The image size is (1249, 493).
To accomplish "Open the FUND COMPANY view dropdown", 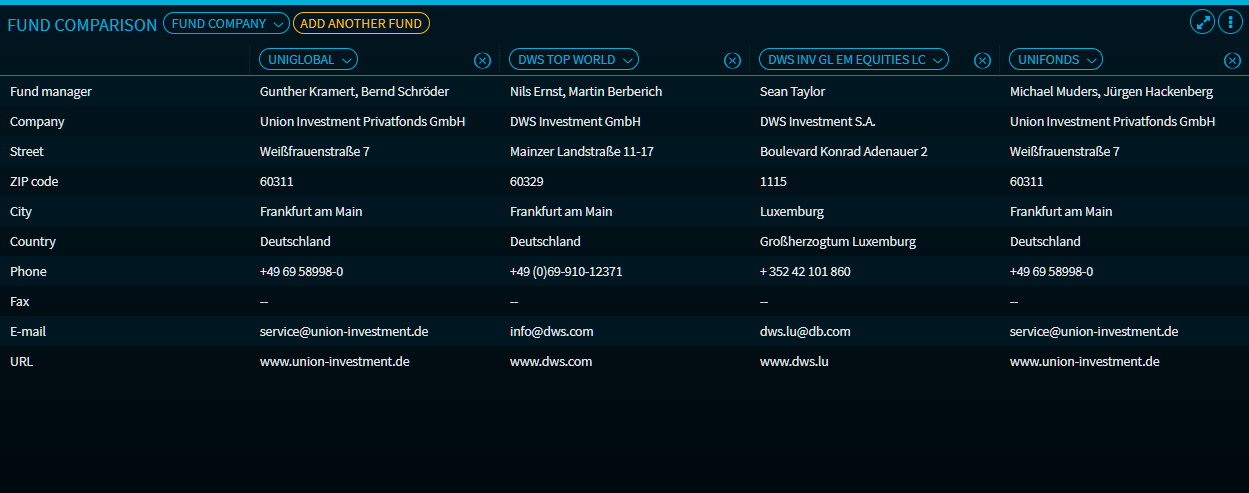I will click(x=226, y=23).
